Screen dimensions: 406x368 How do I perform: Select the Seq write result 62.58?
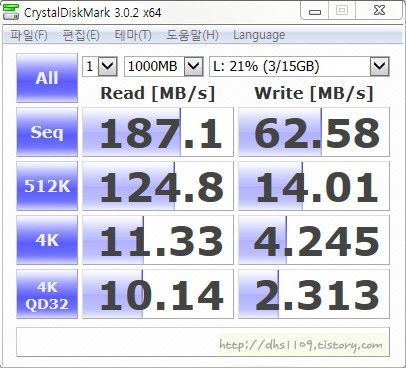pos(314,132)
